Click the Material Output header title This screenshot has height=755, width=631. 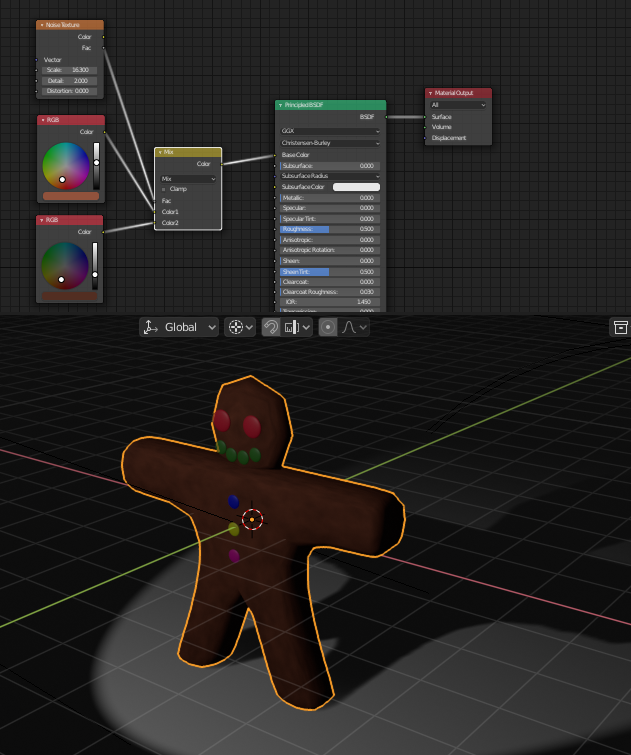(454, 93)
